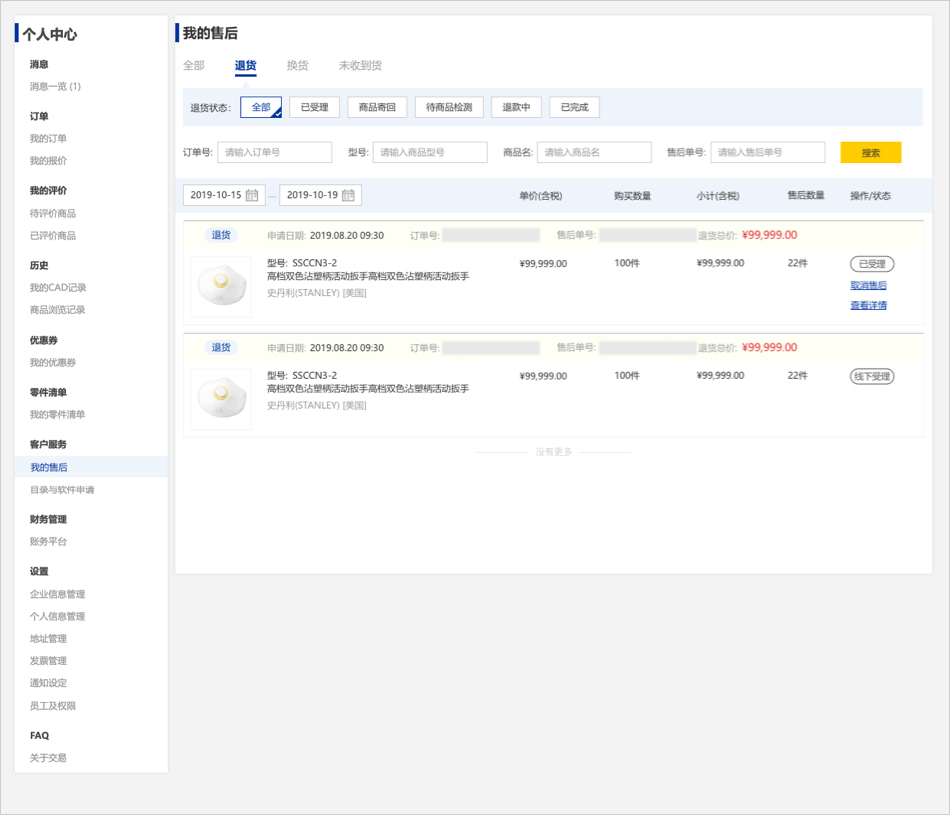Viewport: 950px width, 815px height.
Task: Open the 全部 after-sales tab
Action: (194, 66)
